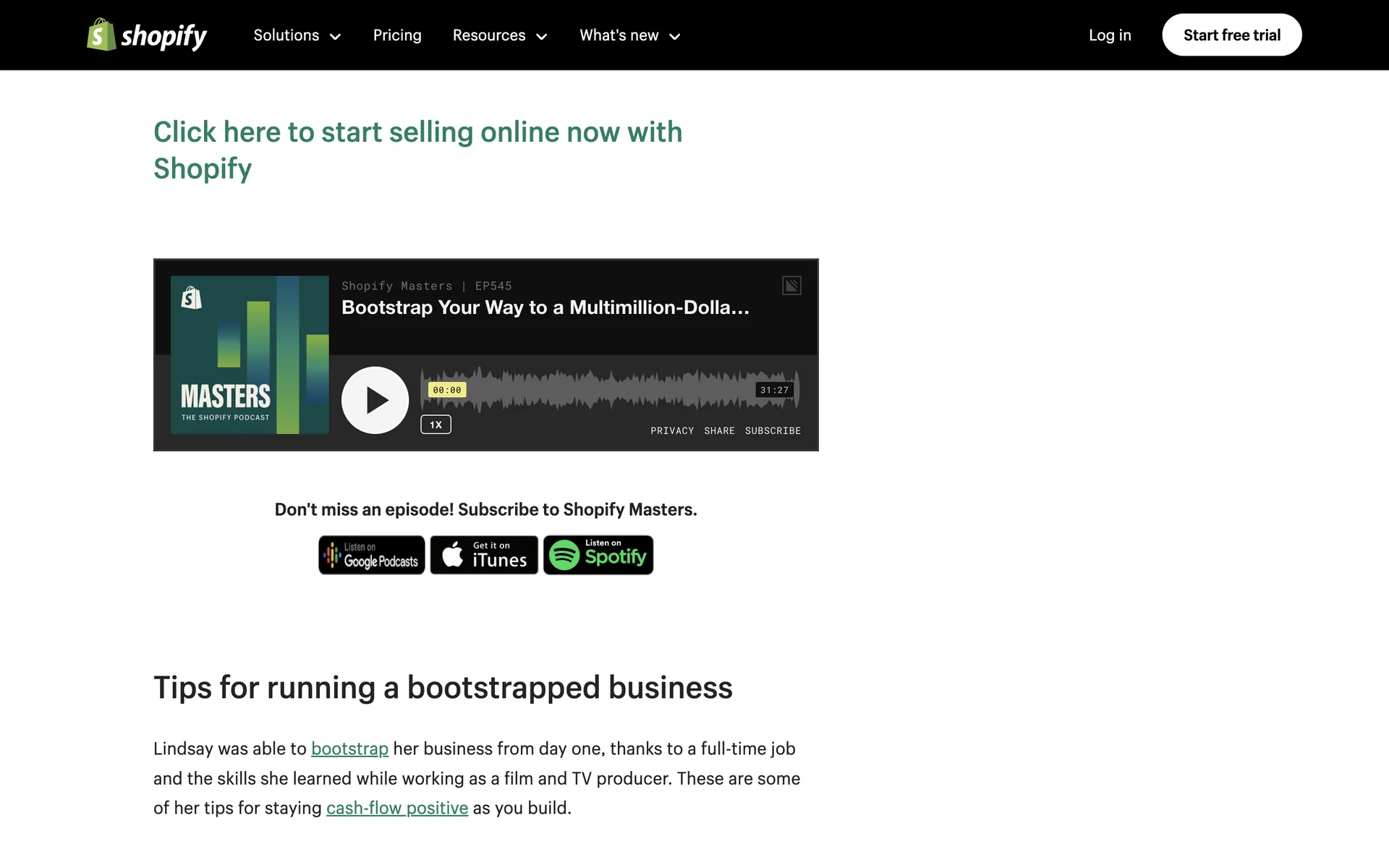Seek within the audio waveform track
The image size is (1389, 868).
[x=610, y=391]
